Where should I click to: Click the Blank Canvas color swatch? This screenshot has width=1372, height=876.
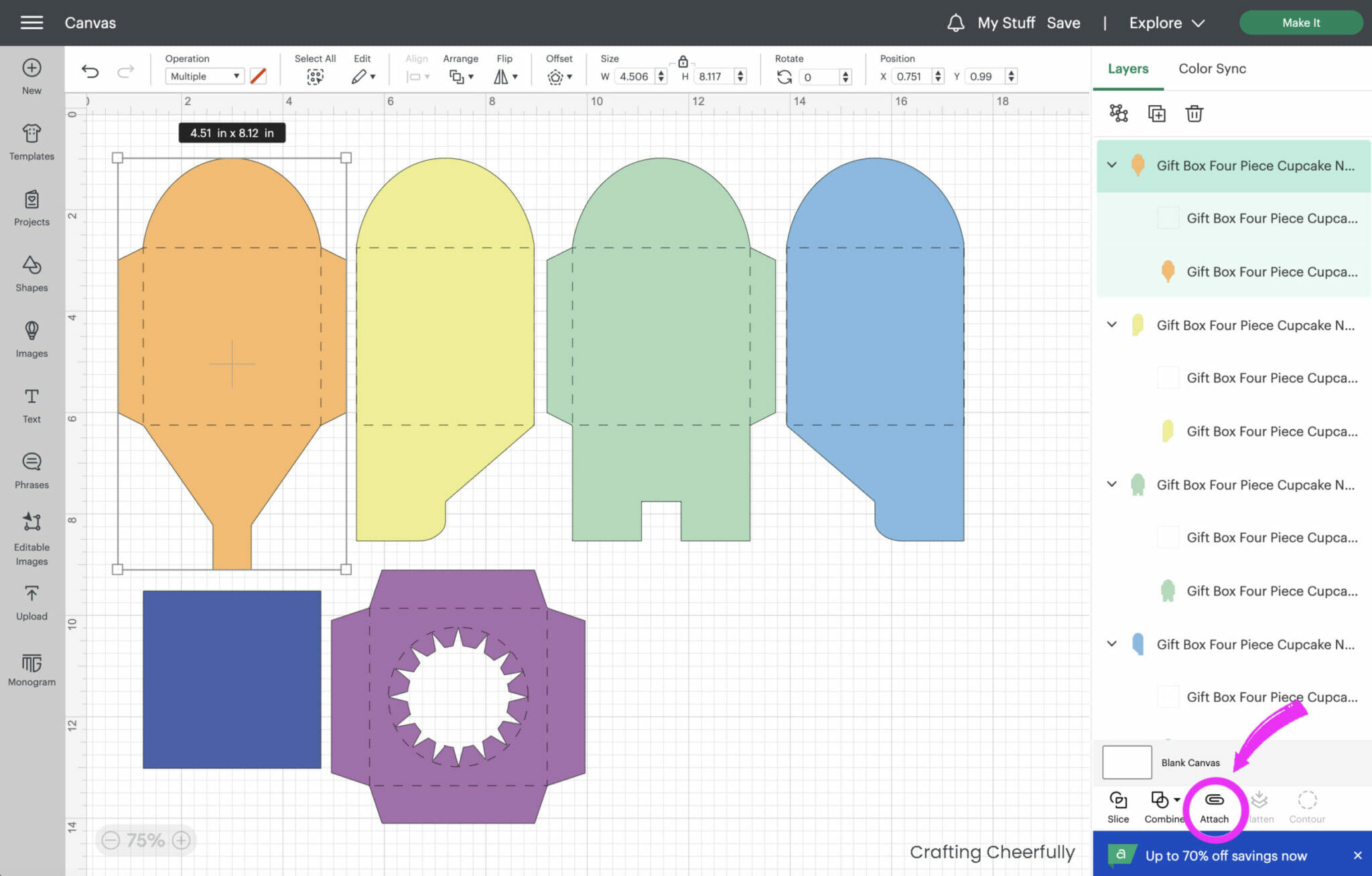point(1127,762)
